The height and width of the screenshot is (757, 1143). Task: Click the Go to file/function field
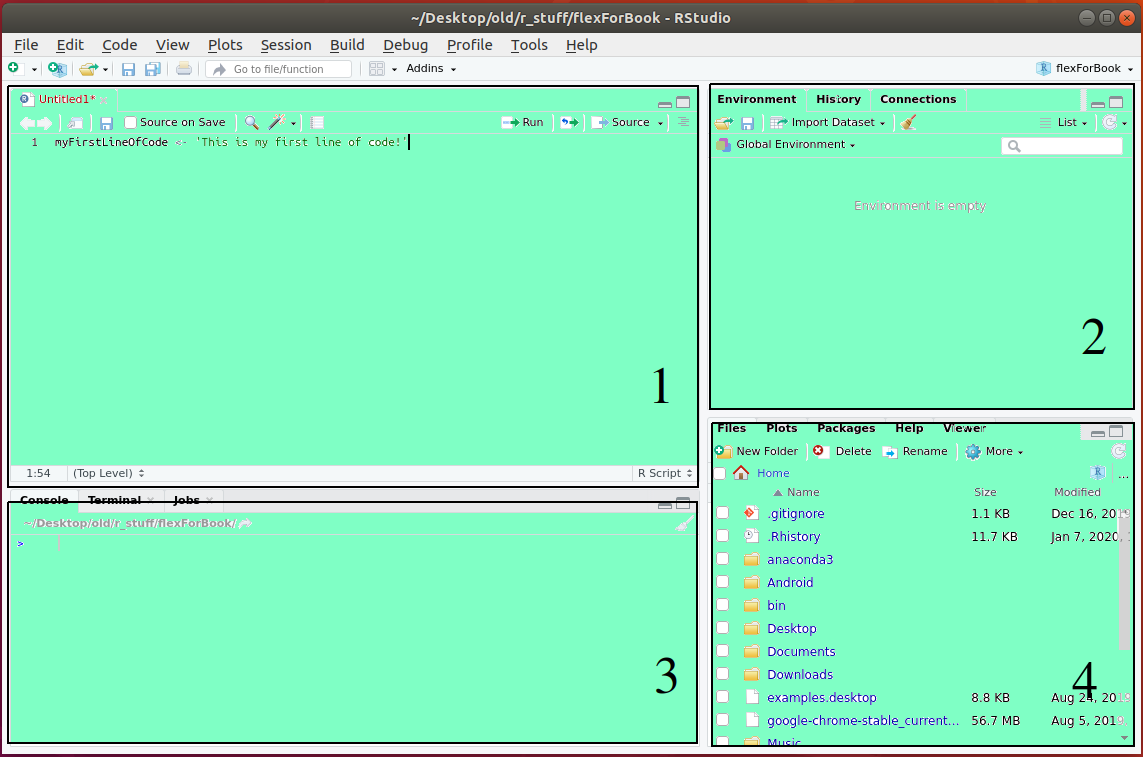[278, 69]
